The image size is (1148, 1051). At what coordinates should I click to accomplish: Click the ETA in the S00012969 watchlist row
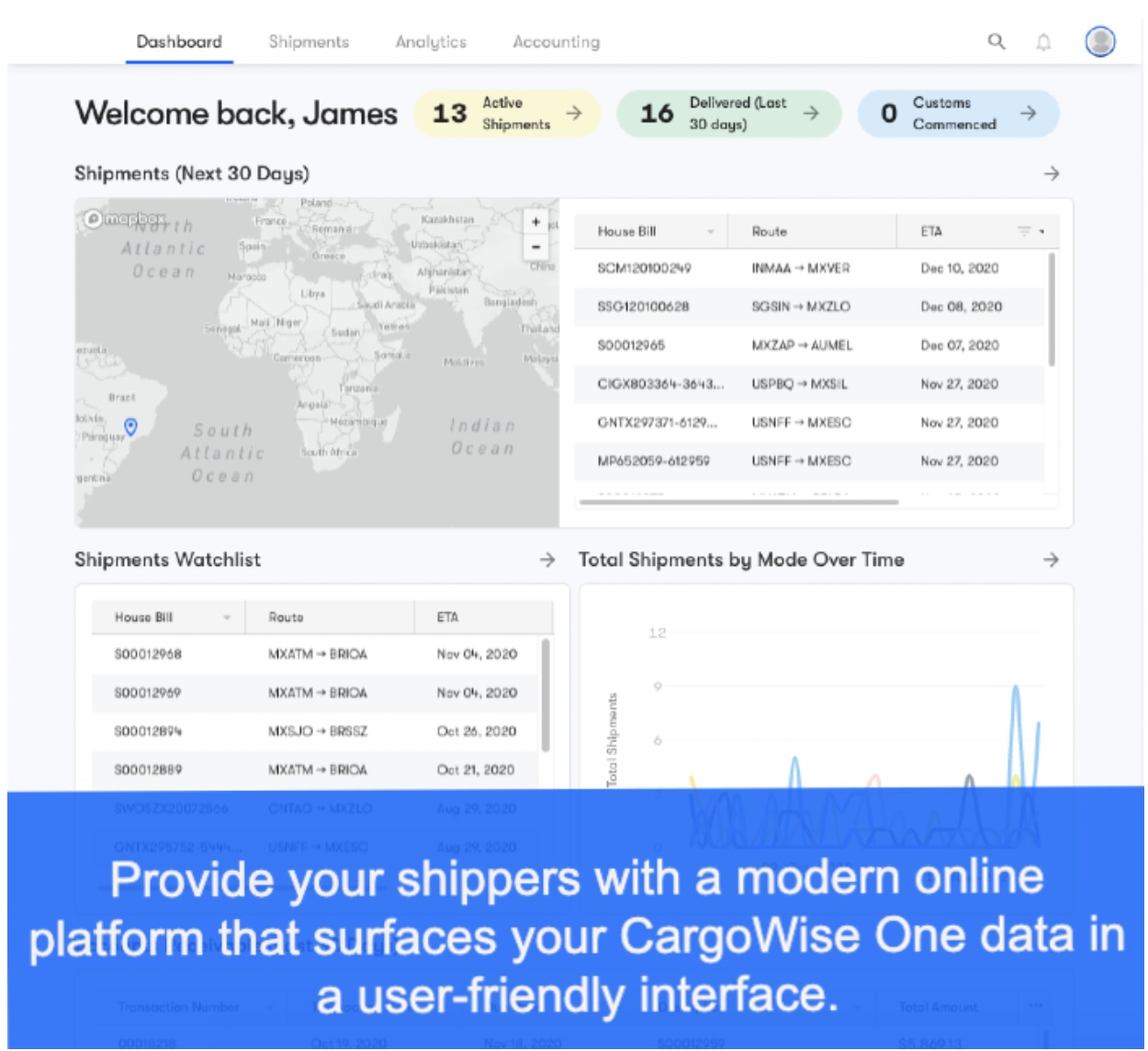pos(477,693)
